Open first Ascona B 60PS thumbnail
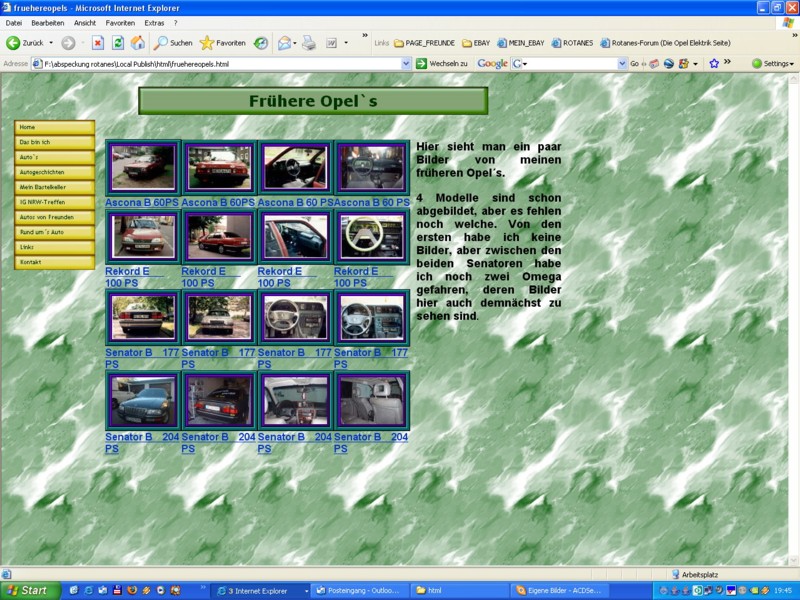 pyautogui.click(x=142, y=167)
